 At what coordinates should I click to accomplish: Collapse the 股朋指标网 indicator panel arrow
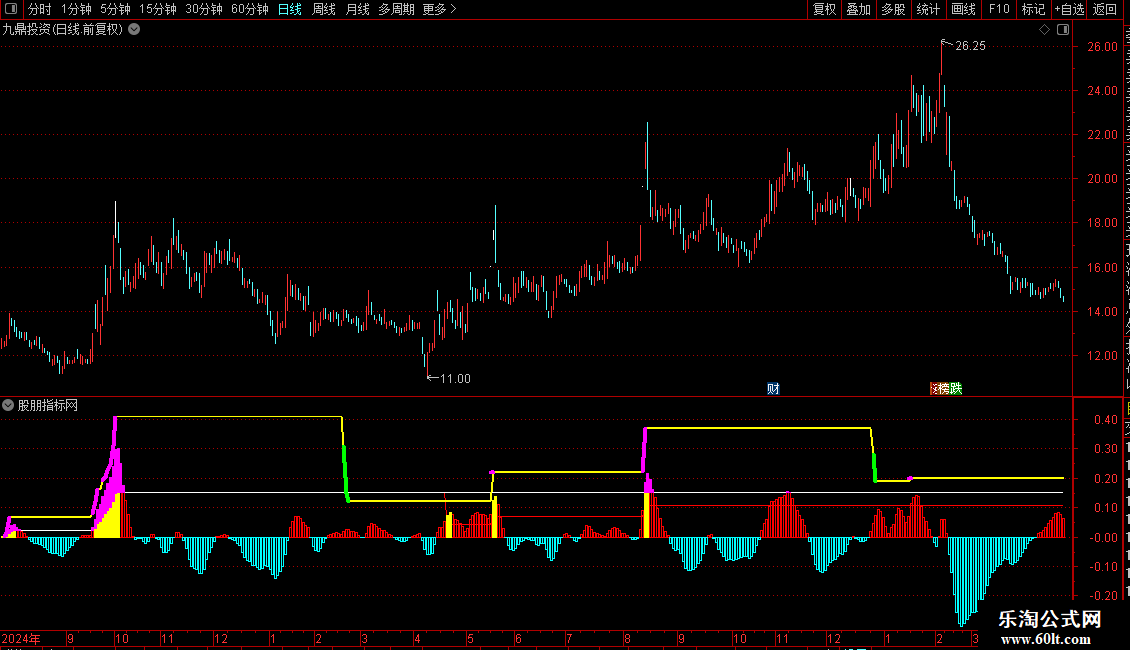coord(8,405)
